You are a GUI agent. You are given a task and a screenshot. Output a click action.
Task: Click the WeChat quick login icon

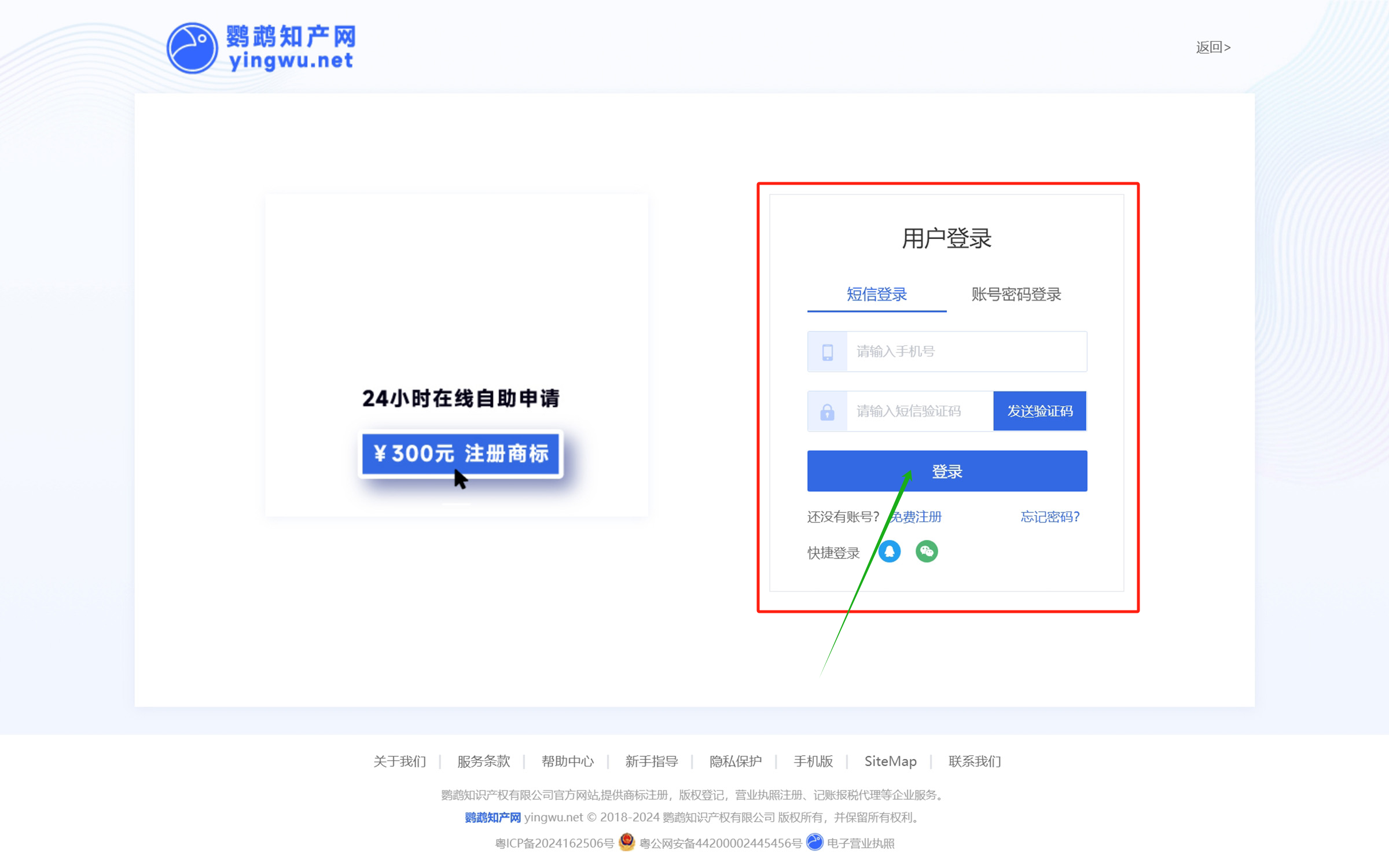(927, 551)
